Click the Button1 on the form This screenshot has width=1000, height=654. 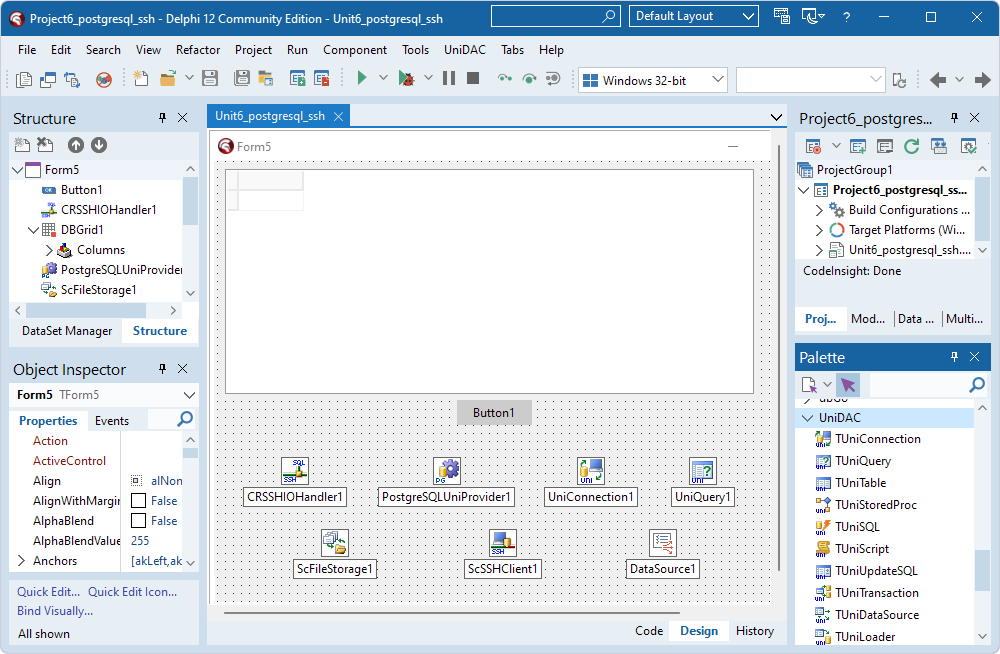point(494,413)
